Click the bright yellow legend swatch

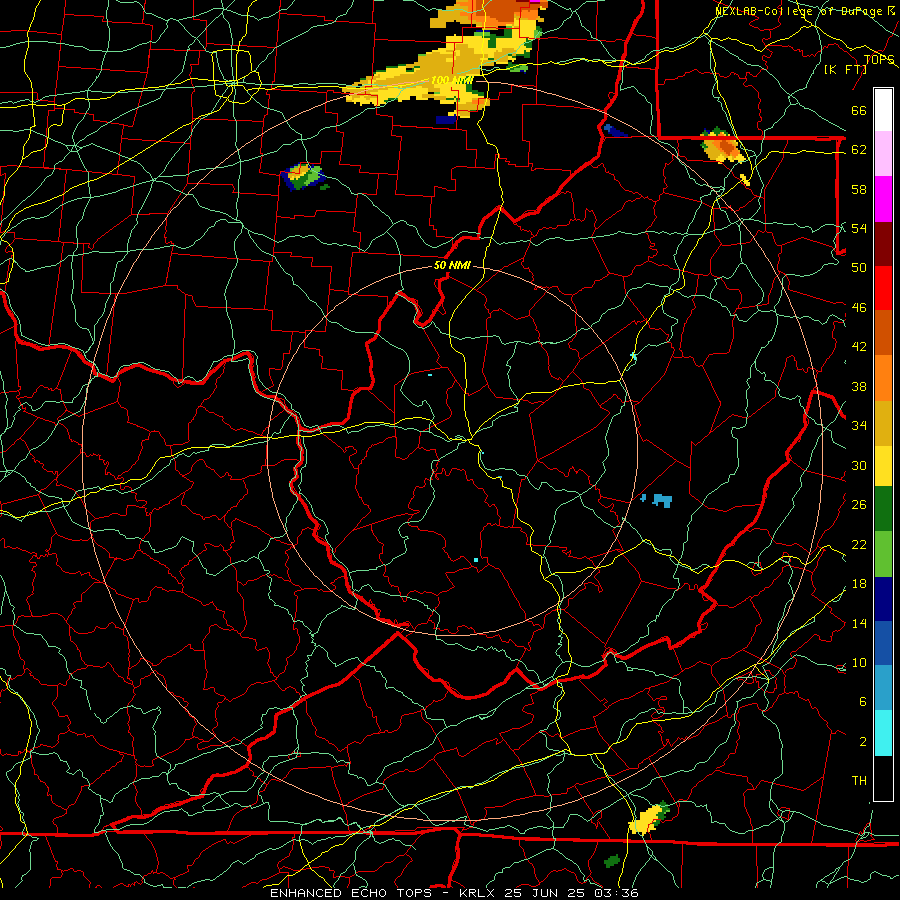click(883, 465)
